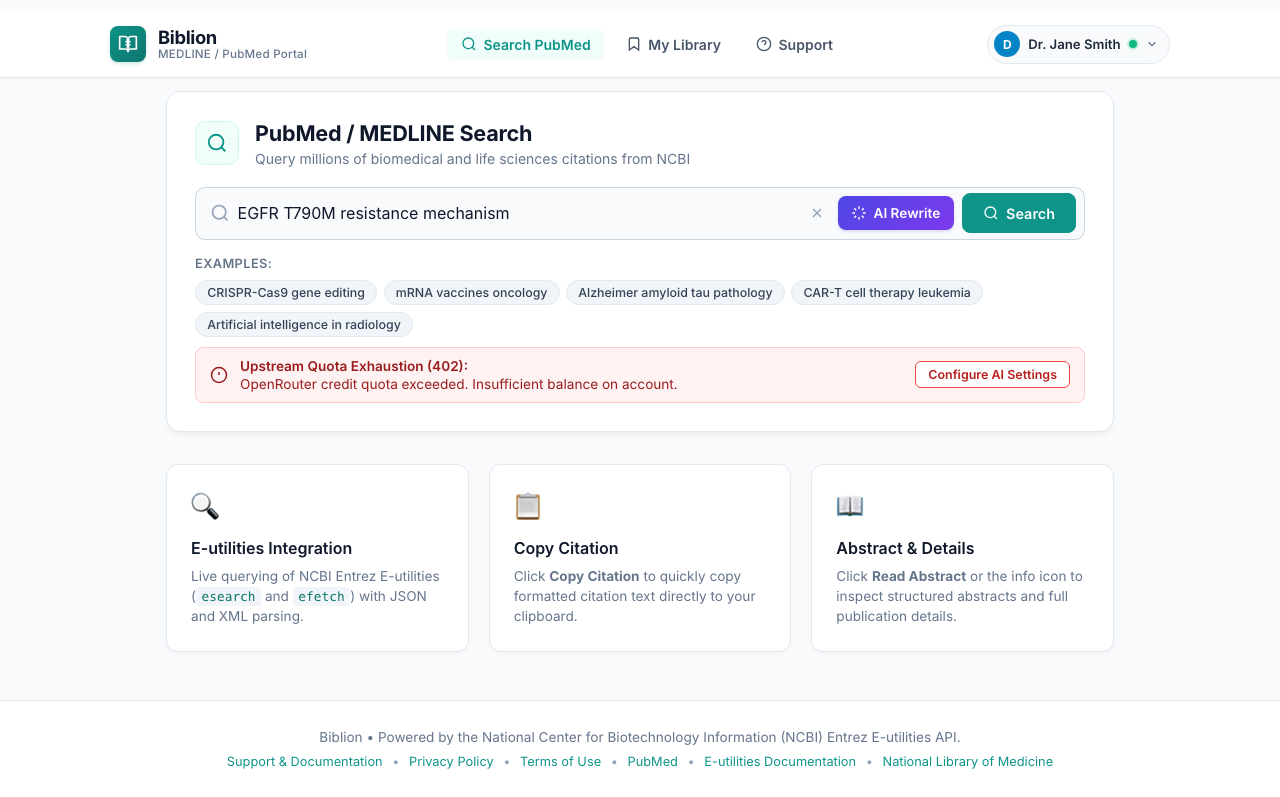Viewport: 1280px width, 797px height.
Task: Follow the PubMed footer link
Action: (x=653, y=761)
